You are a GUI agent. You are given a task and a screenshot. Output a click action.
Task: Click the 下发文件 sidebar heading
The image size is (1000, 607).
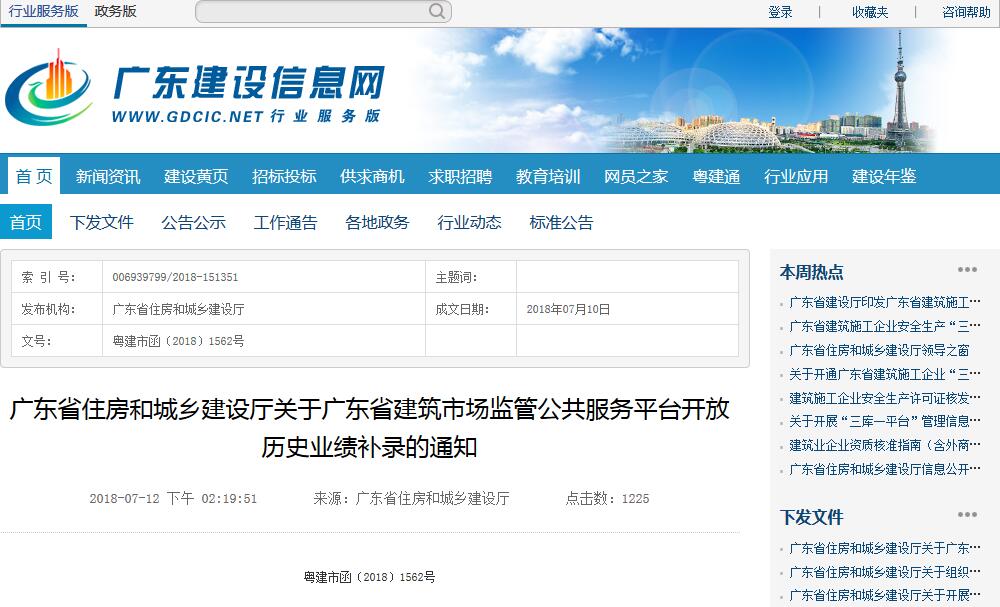(811, 517)
